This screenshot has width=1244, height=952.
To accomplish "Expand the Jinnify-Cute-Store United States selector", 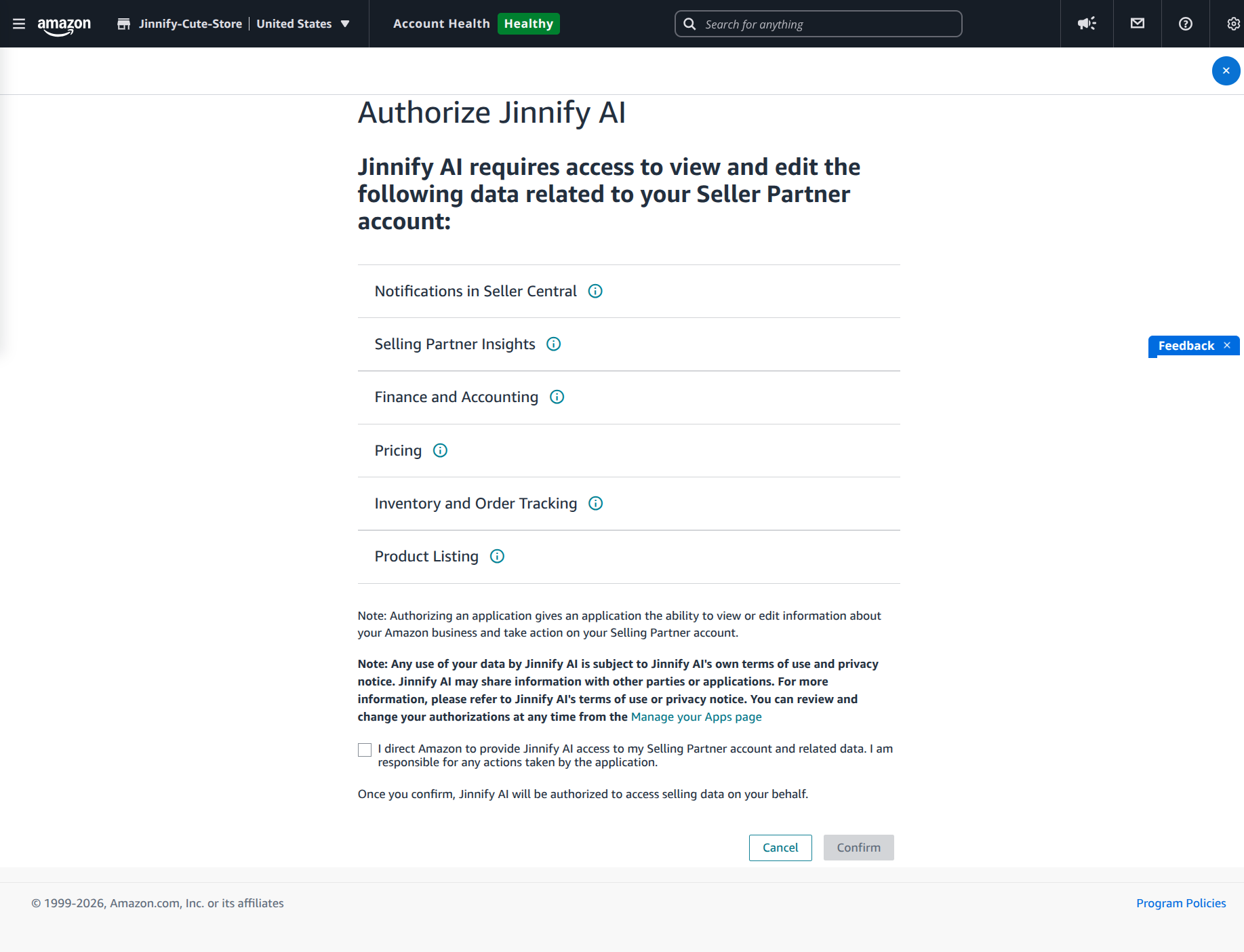I will point(233,24).
